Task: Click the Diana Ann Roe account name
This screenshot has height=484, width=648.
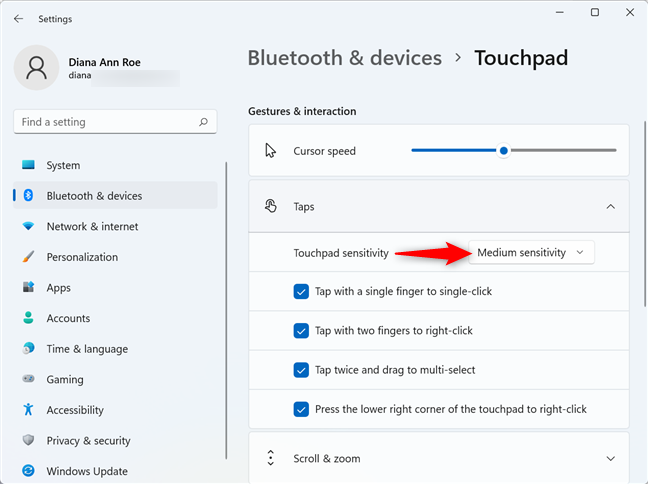Action: [x=104, y=62]
